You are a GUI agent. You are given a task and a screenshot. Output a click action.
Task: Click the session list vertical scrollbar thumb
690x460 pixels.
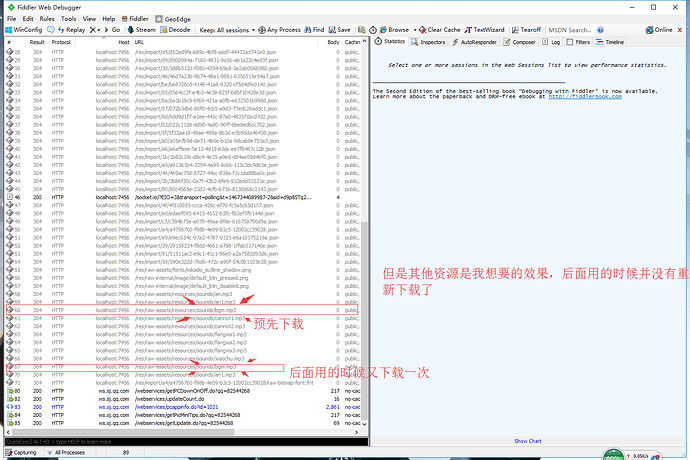[x=364, y=319]
